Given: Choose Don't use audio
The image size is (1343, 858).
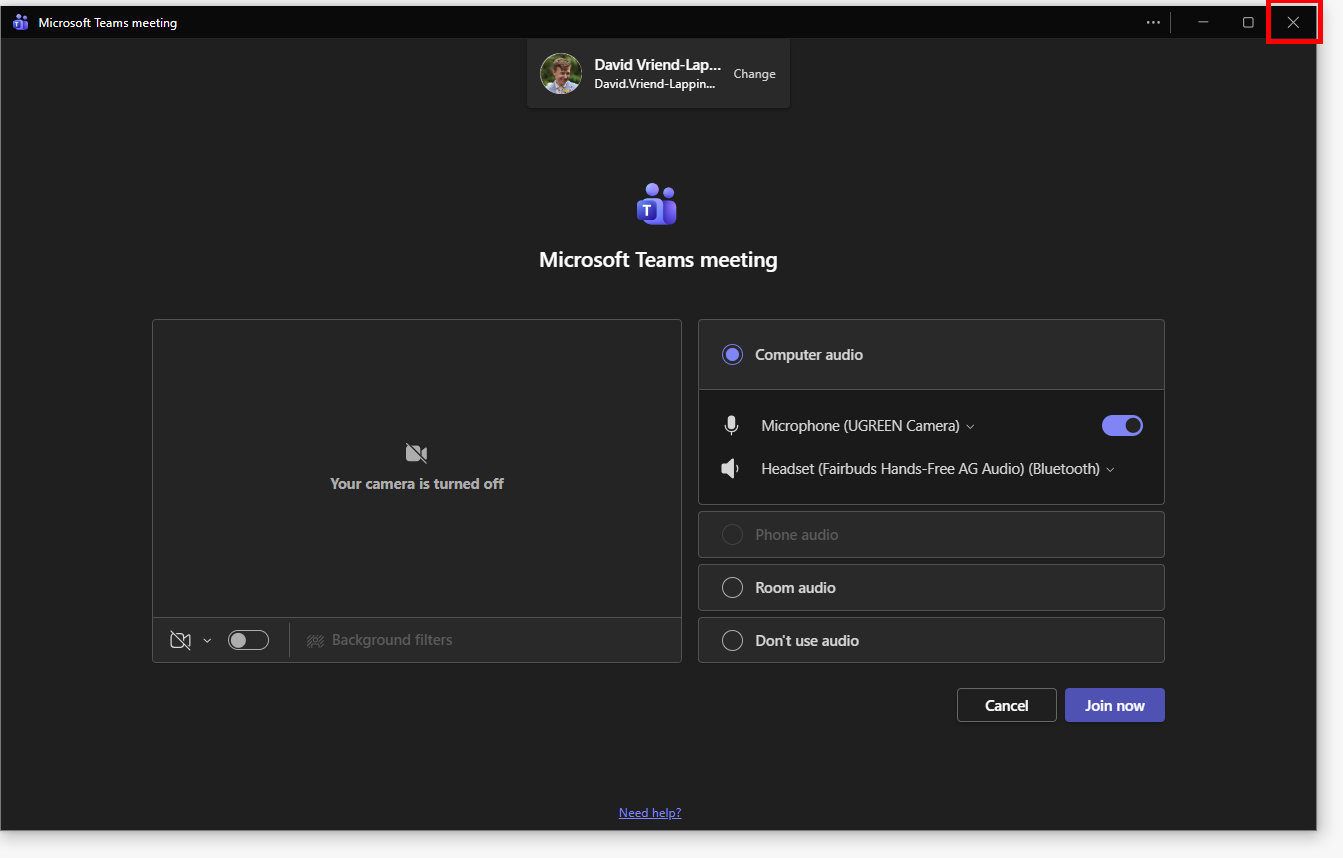Looking at the screenshot, I should [x=931, y=641].
